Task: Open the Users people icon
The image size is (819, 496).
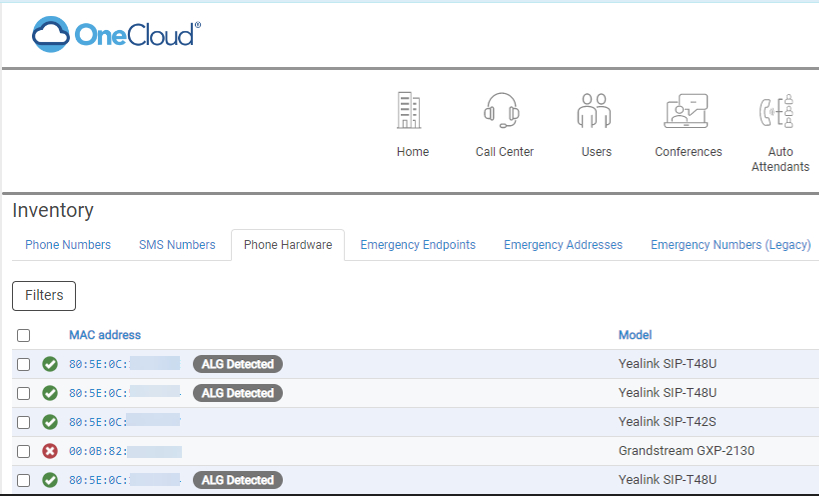Action: click(x=594, y=110)
